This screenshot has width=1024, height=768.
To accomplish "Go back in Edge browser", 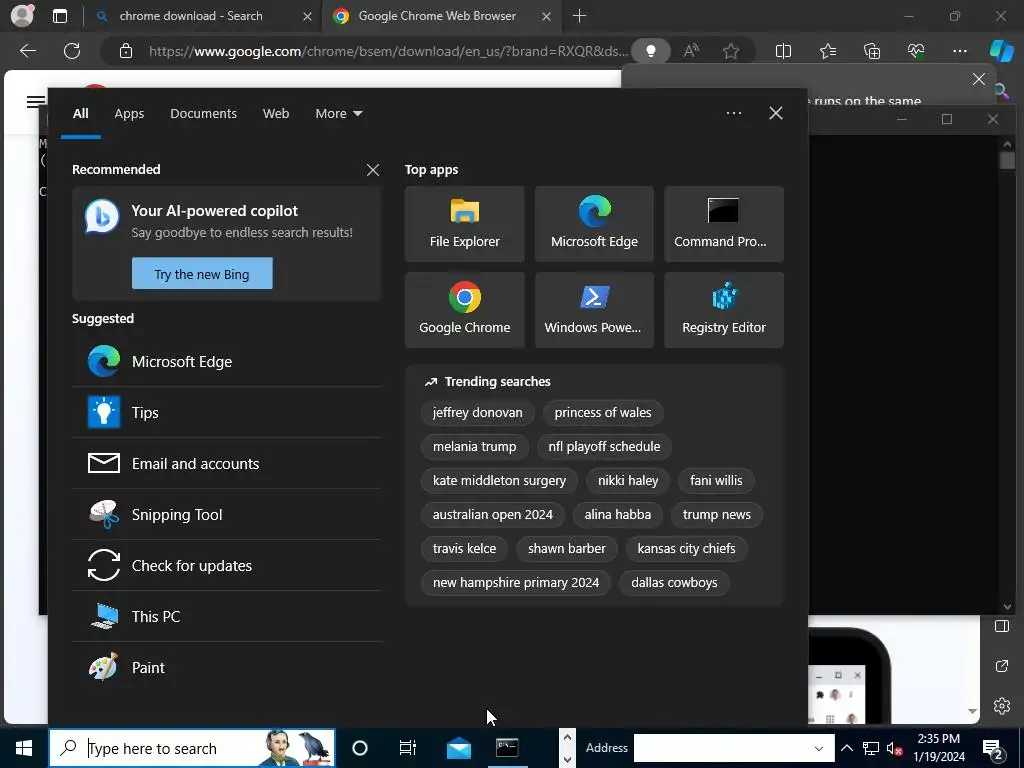I will (x=28, y=51).
